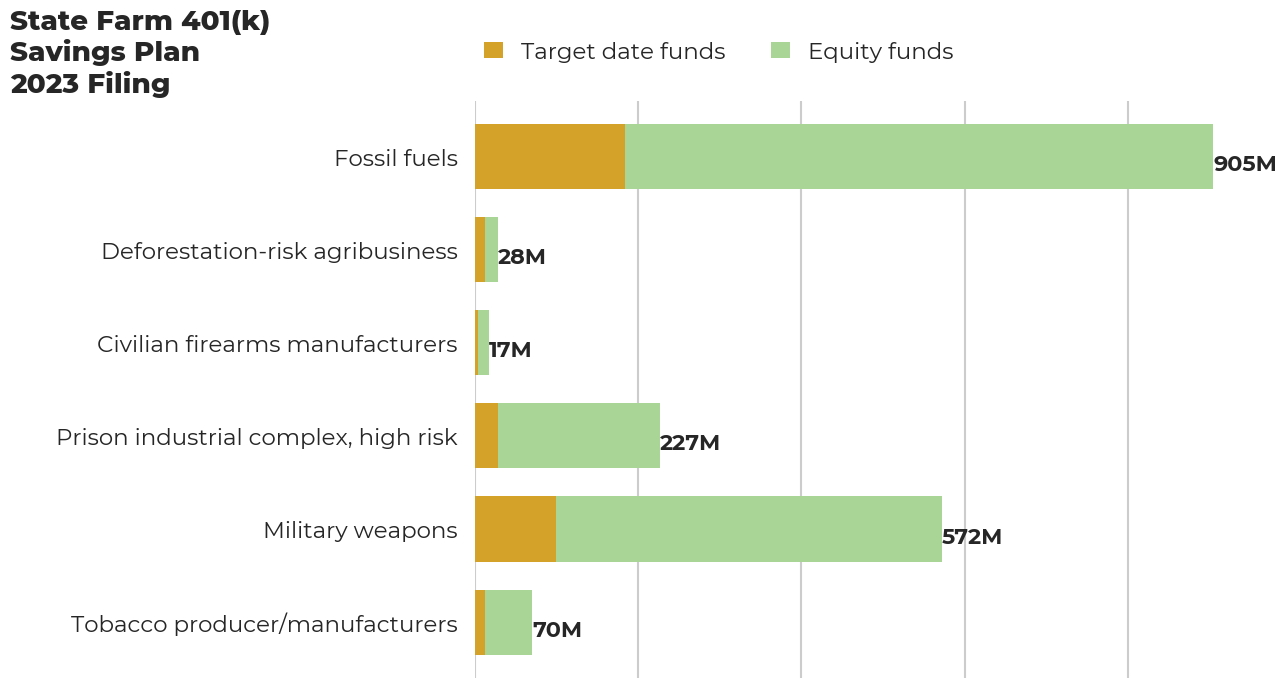Select Deforestation-risk agribusiness equity funds segment
1287x688 pixels.
coord(491,250)
